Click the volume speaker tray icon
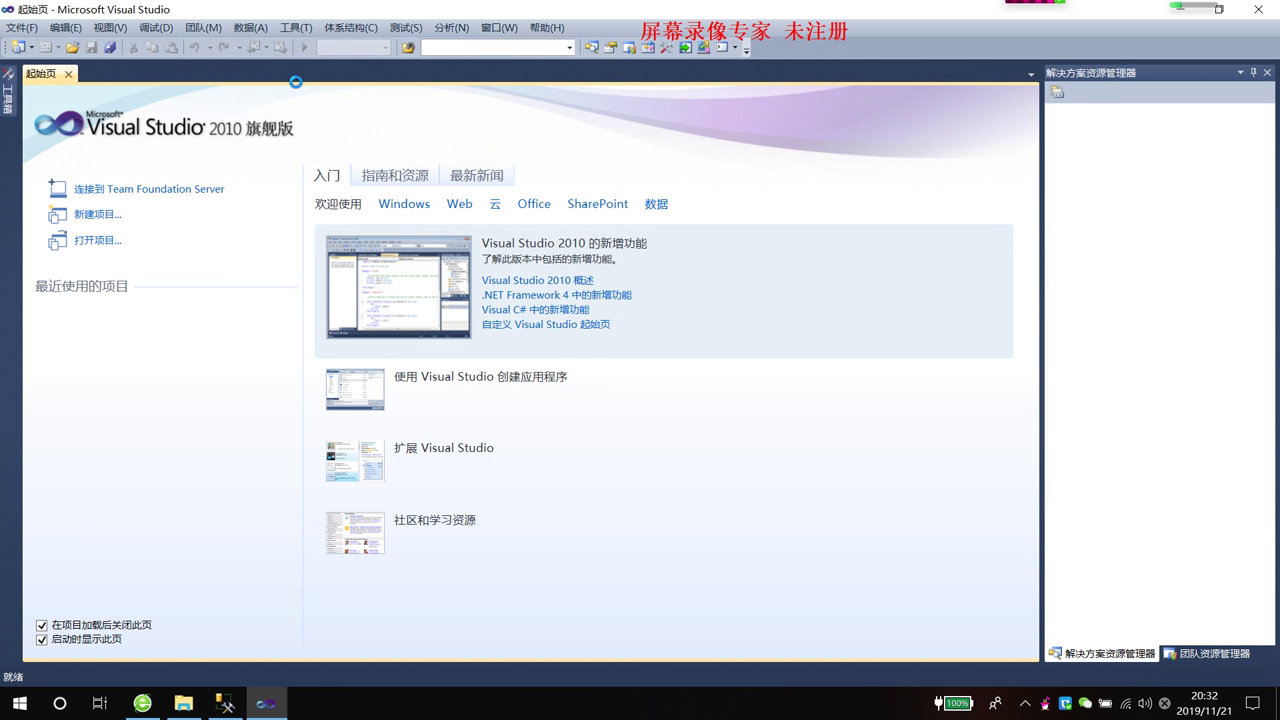The height and width of the screenshot is (720, 1280). click(x=1145, y=703)
